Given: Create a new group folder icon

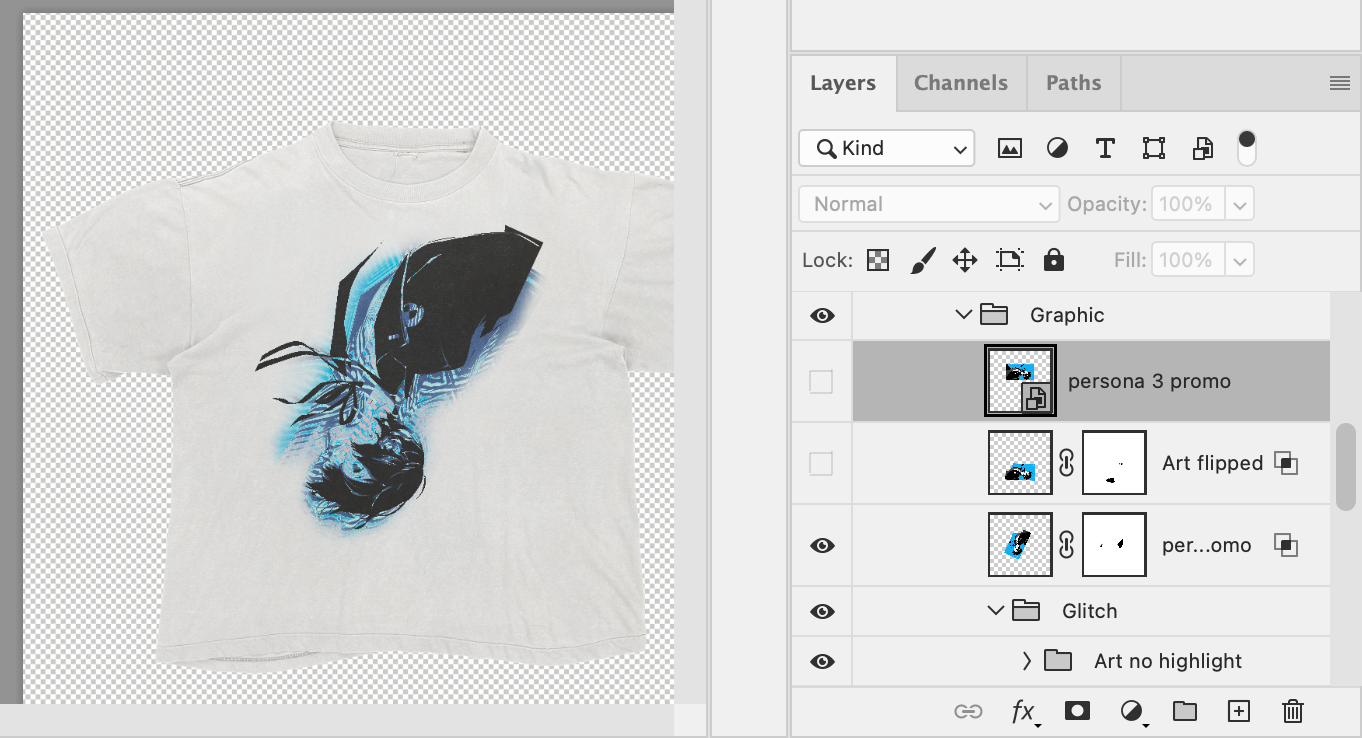Looking at the screenshot, I should [1185, 711].
